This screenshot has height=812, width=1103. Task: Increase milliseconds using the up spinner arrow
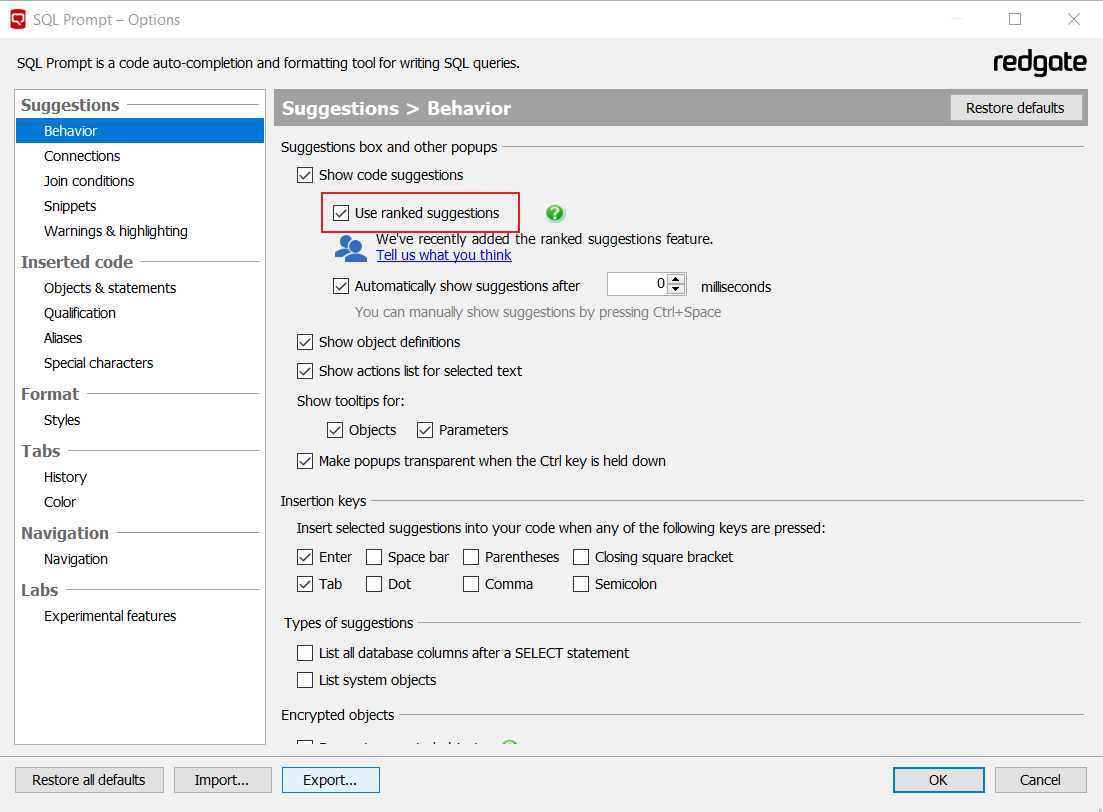pos(677,279)
